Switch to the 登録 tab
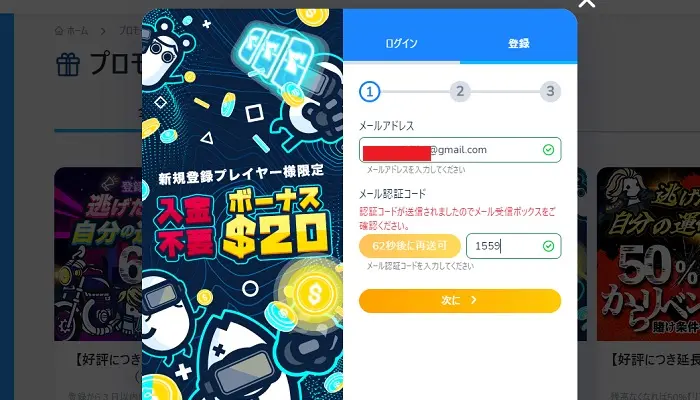The height and width of the screenshot is (400, 700). pyautogui.click(x=519, y=43)
